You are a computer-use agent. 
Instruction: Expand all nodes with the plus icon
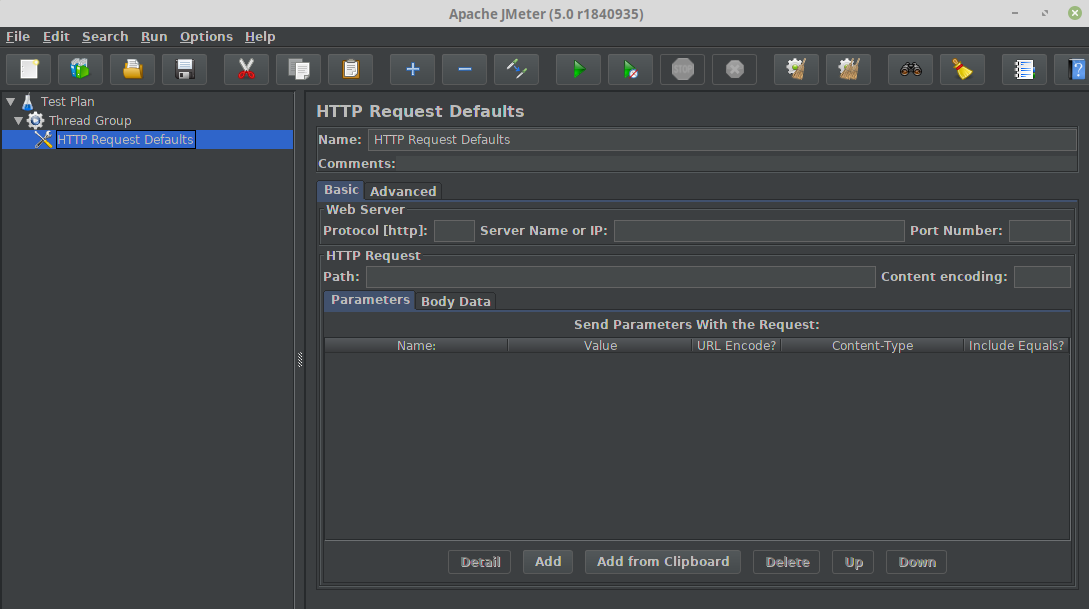tap(413, 69)
